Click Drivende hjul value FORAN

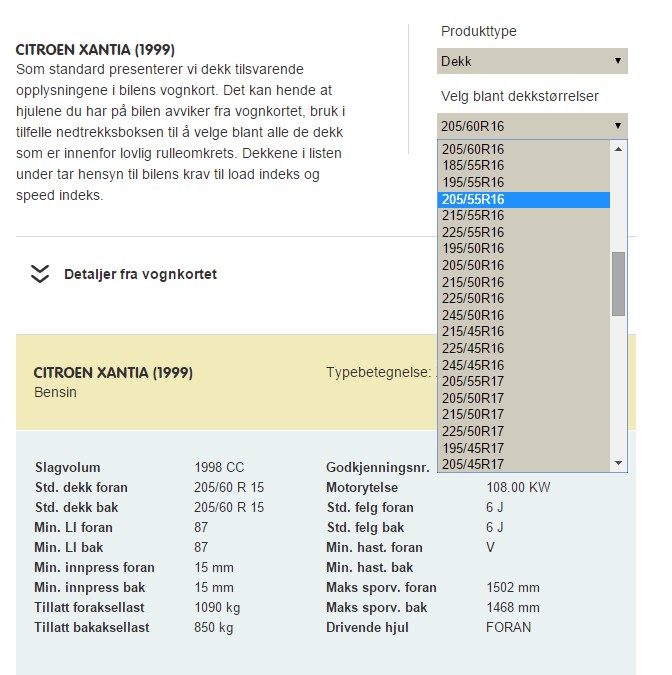click(x=508, y=628)
